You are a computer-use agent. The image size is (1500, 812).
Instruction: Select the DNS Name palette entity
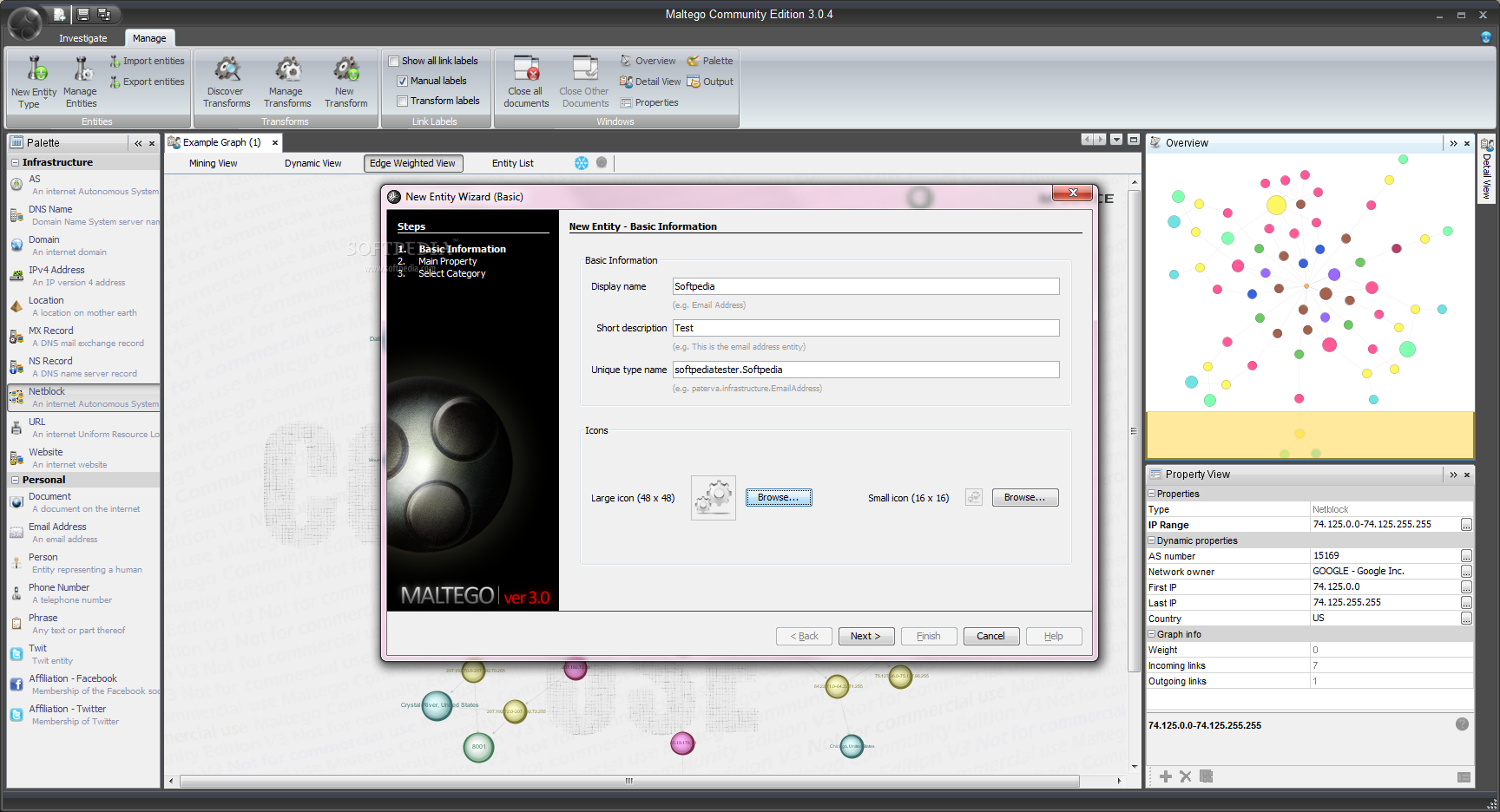click(x=83, y=215)
